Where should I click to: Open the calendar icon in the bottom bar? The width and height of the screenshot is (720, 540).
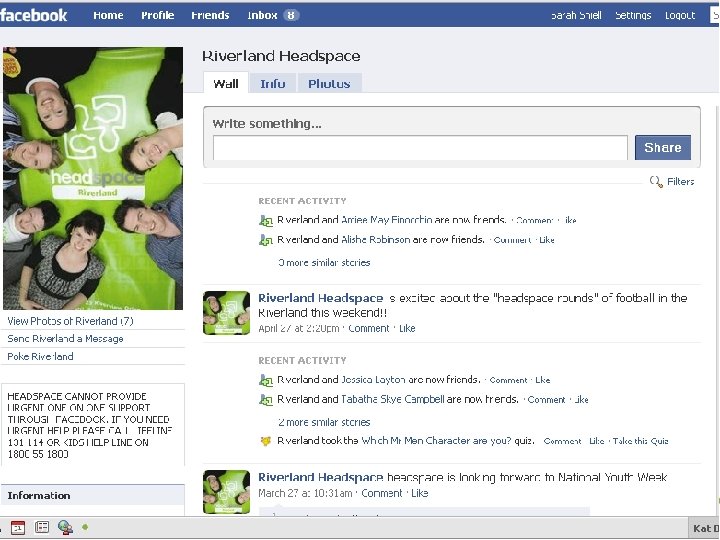(18, 528)
